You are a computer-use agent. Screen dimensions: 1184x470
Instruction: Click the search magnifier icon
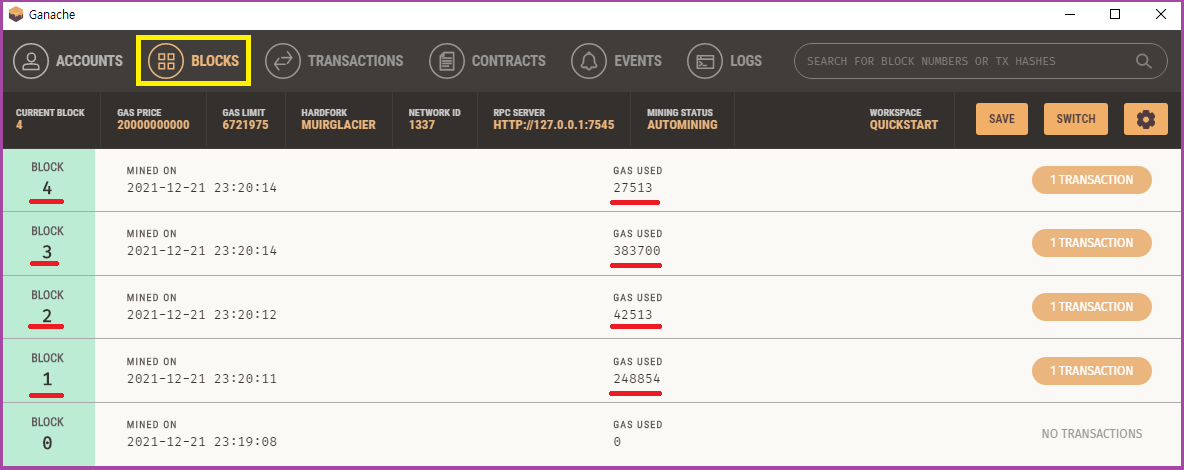1143,61
